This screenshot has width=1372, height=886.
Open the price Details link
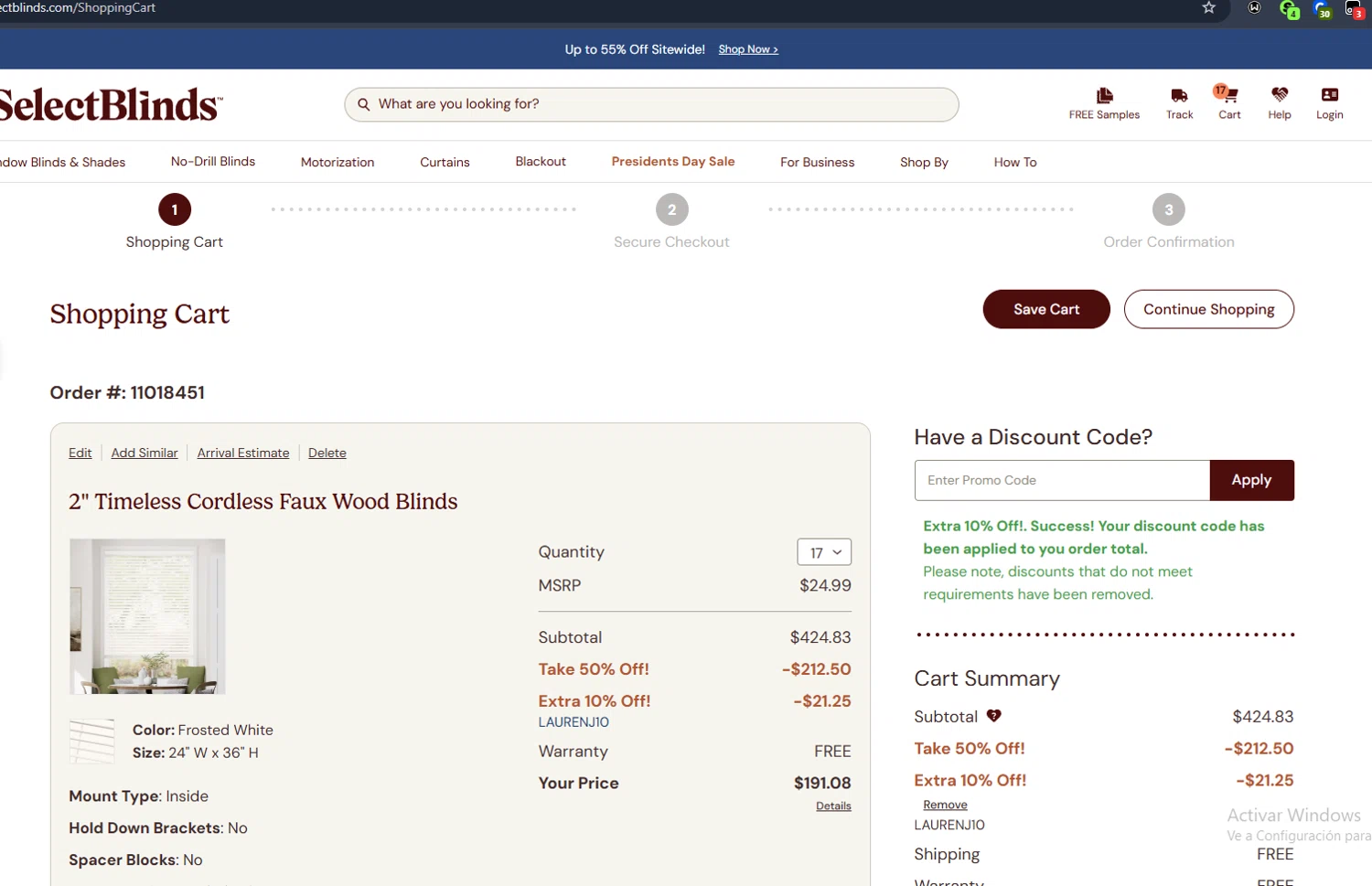pos(833,806)
